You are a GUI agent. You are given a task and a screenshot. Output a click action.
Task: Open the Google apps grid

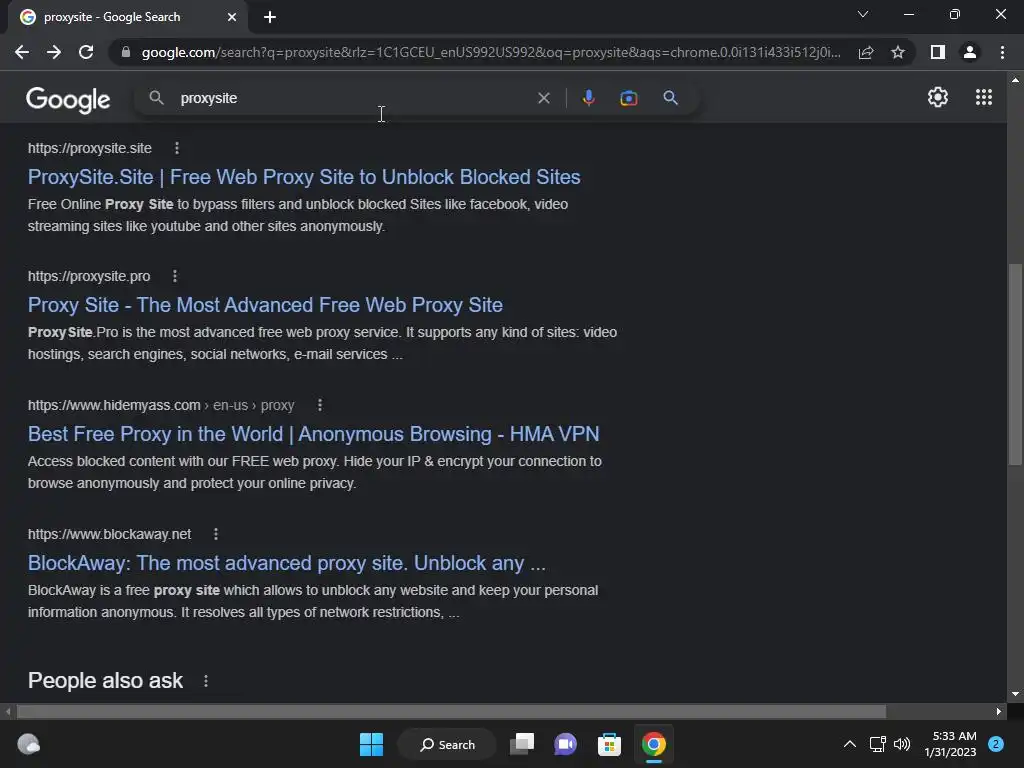pos(984,97)
